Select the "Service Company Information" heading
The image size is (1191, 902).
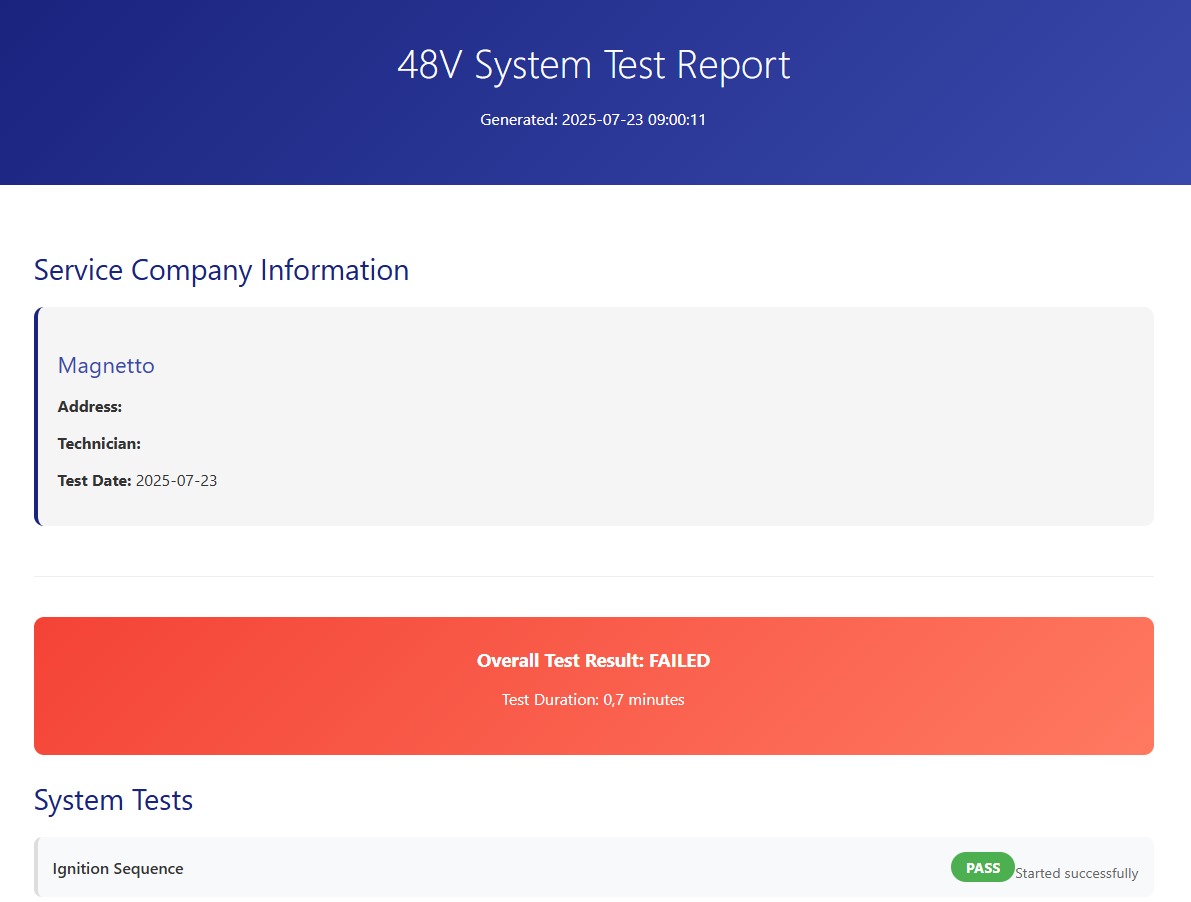point(221,270)
